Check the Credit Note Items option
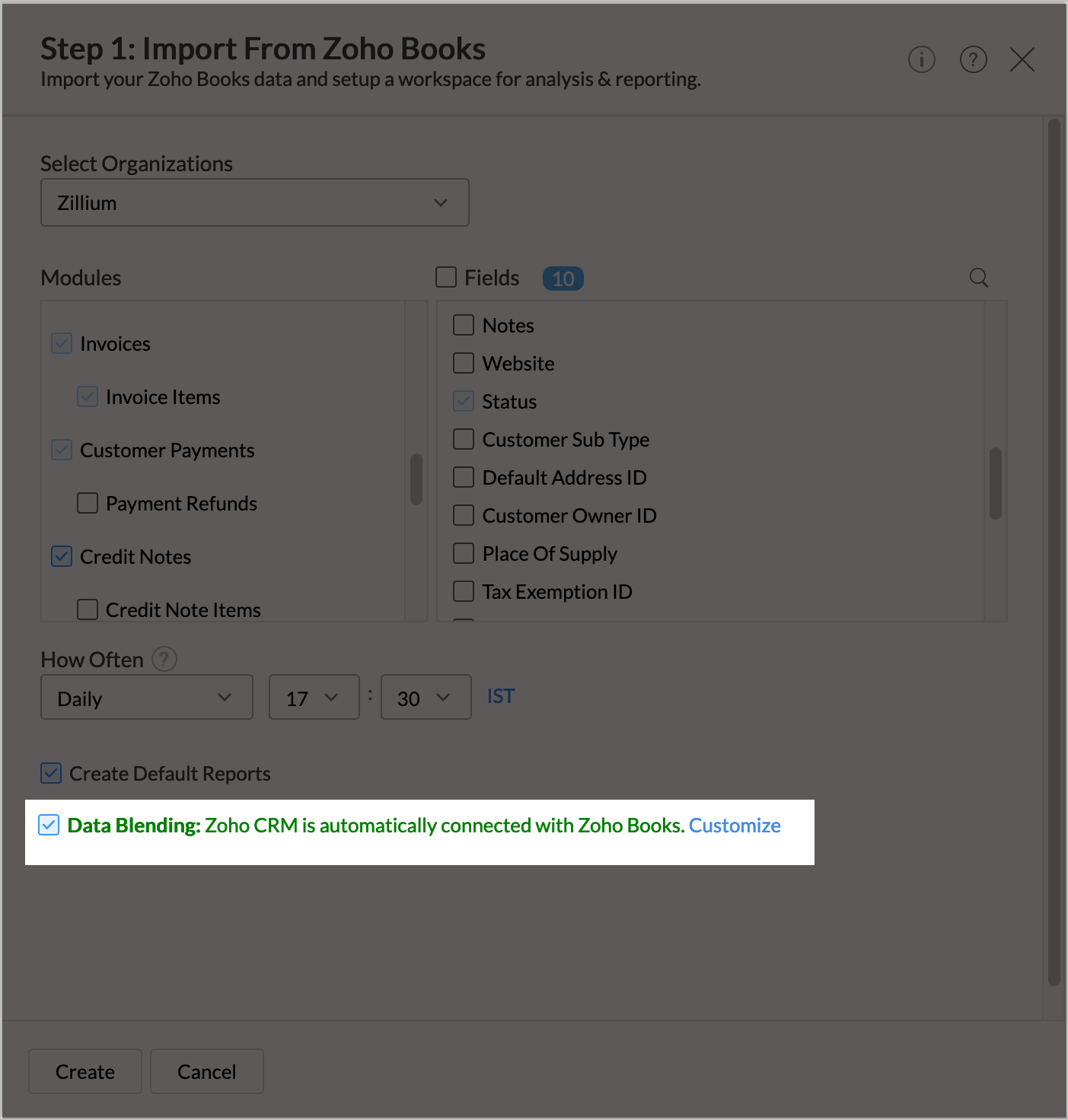This screenshot has height=1120, width=1068. (87, 609)
